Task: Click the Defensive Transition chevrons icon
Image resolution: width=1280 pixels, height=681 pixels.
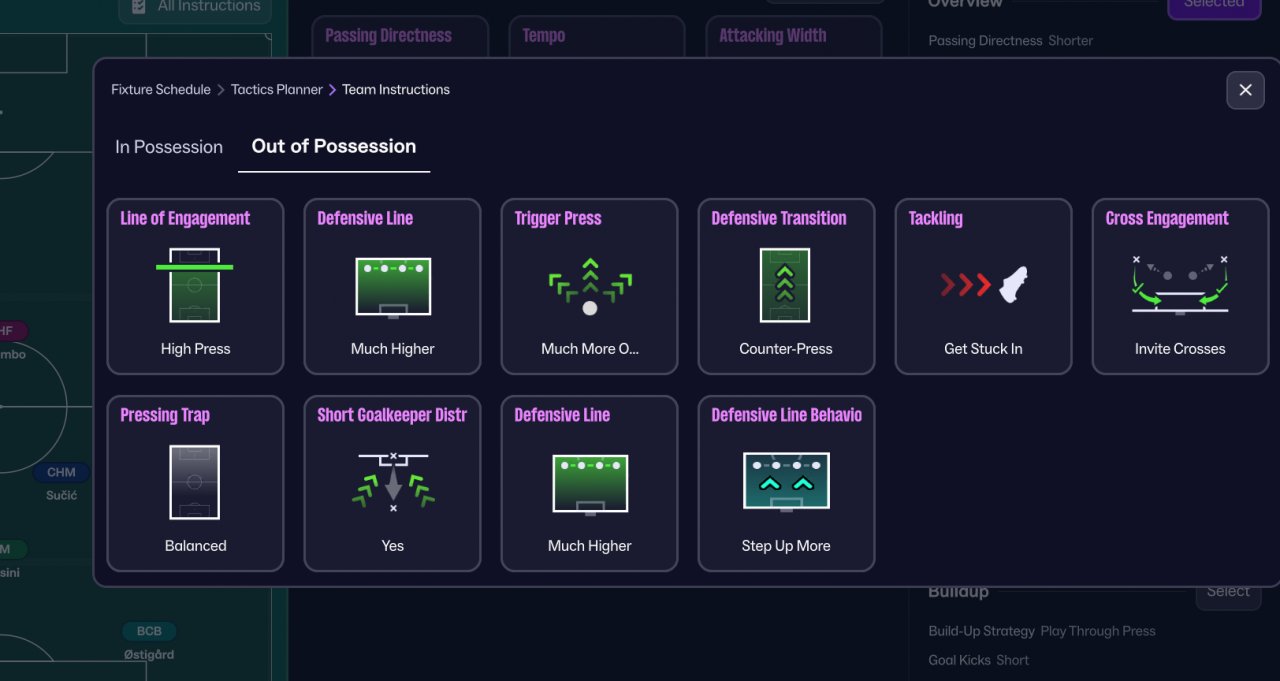Action: 785,286
